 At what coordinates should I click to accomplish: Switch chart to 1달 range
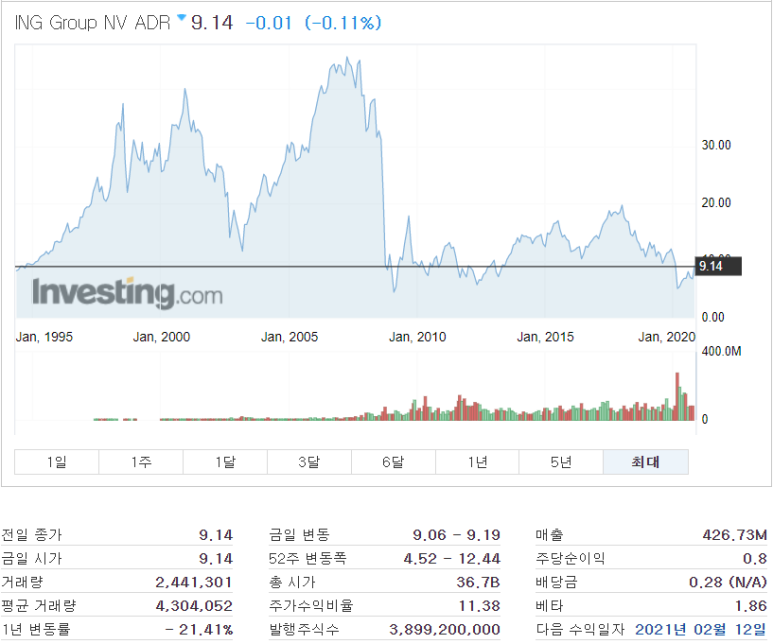pos(225,462)
